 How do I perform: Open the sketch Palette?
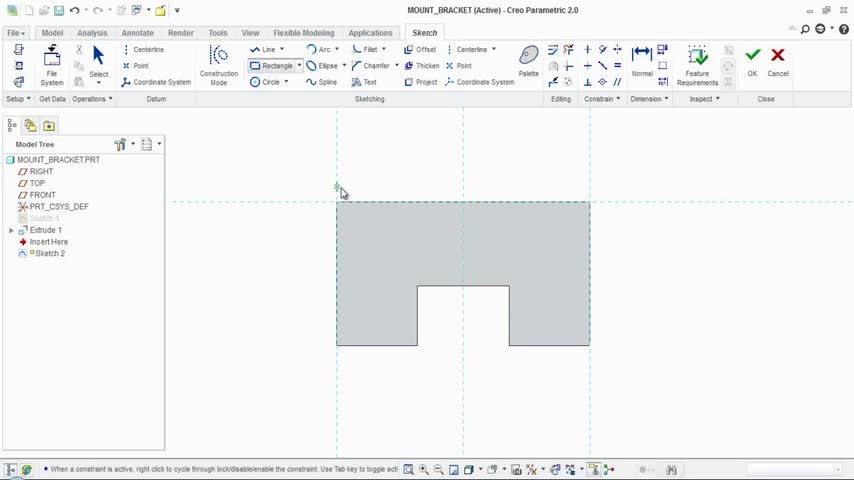528,61
